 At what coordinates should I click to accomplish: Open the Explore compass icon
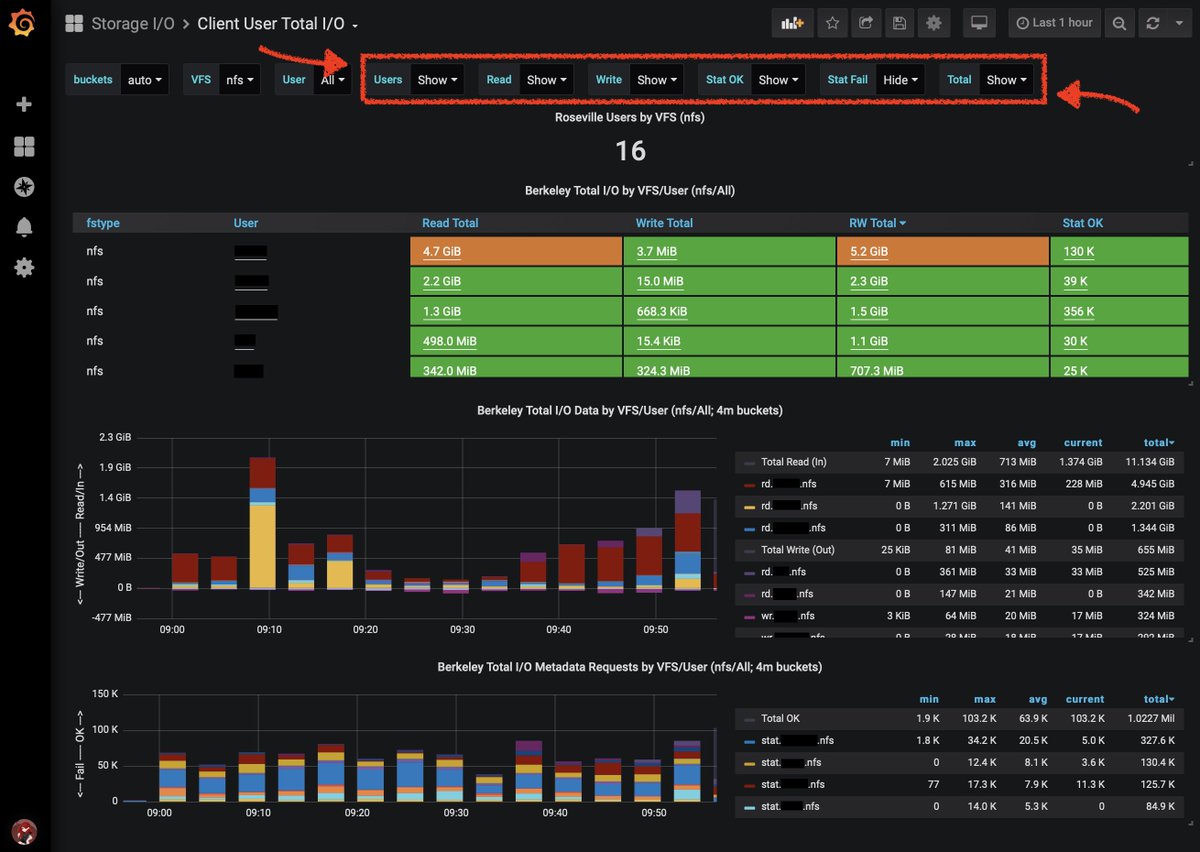coord(24,187)
